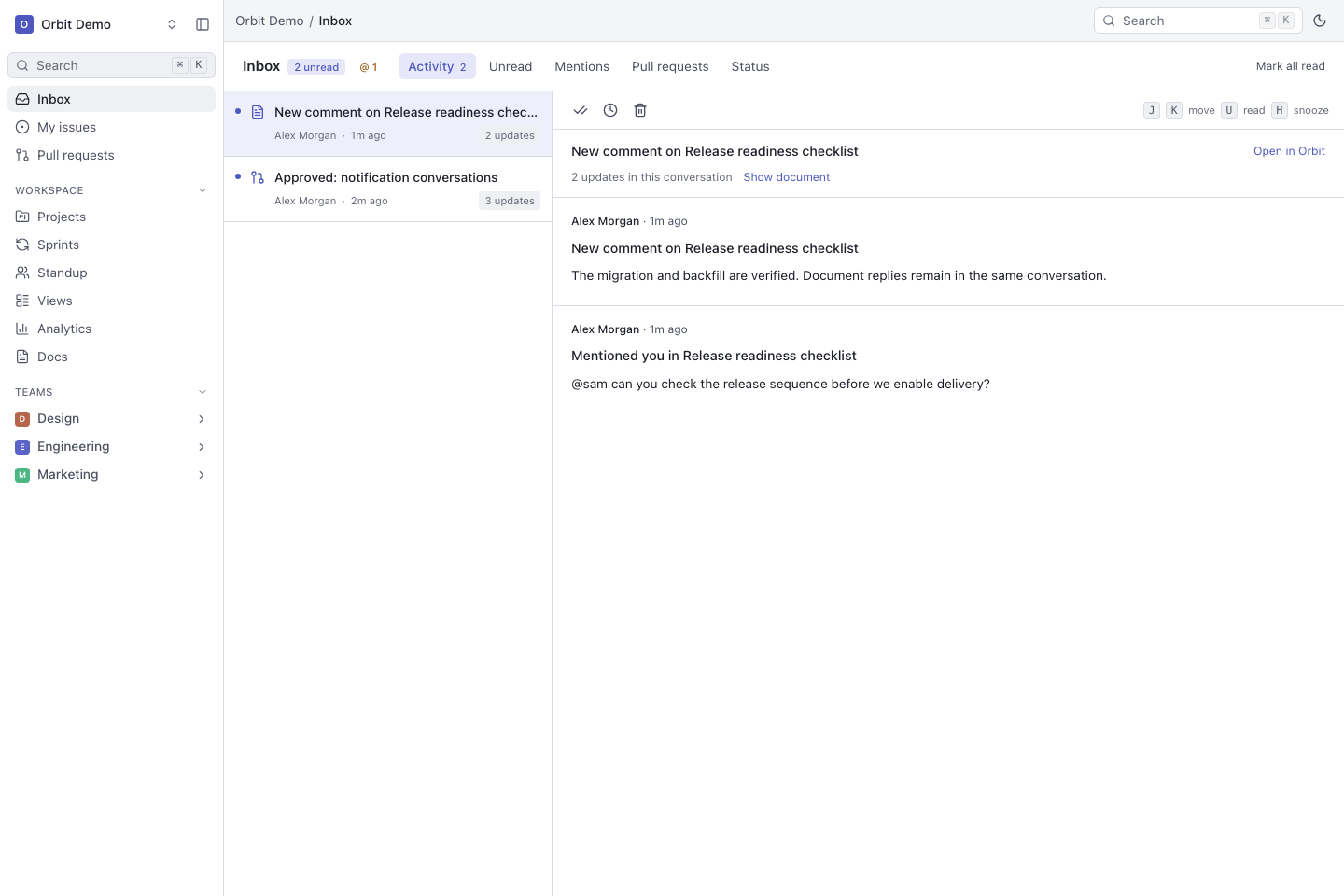Switch to the Unread tab
This screenshot has width=1344, height=896.
click(x=511, y=66)
